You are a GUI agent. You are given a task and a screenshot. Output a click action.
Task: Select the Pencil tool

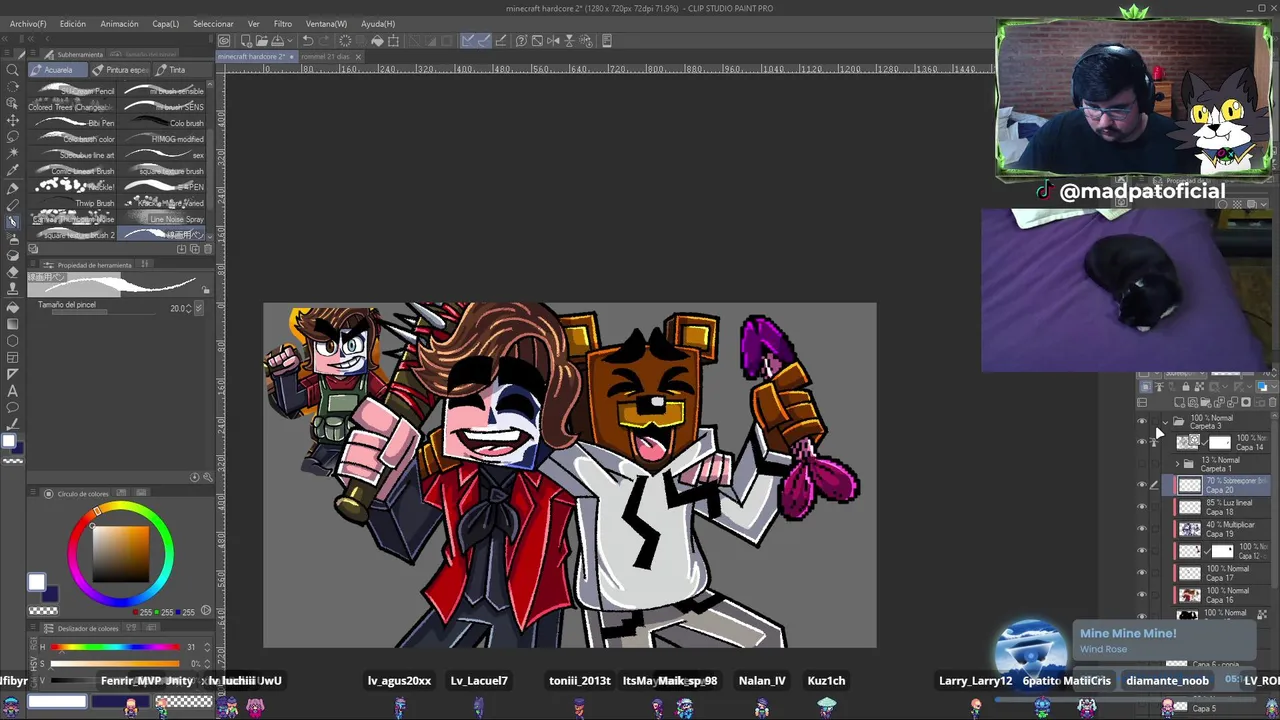tap(13, 205)
